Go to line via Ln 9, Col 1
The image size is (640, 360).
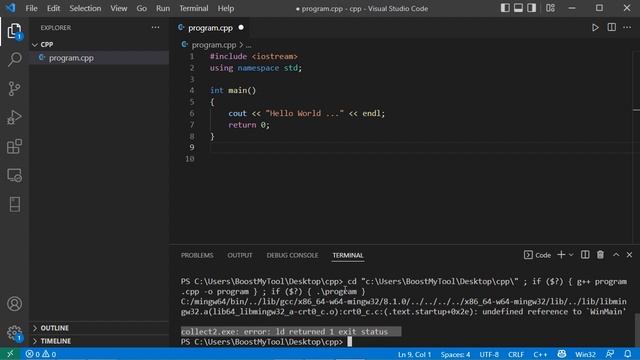coord(414,354)
